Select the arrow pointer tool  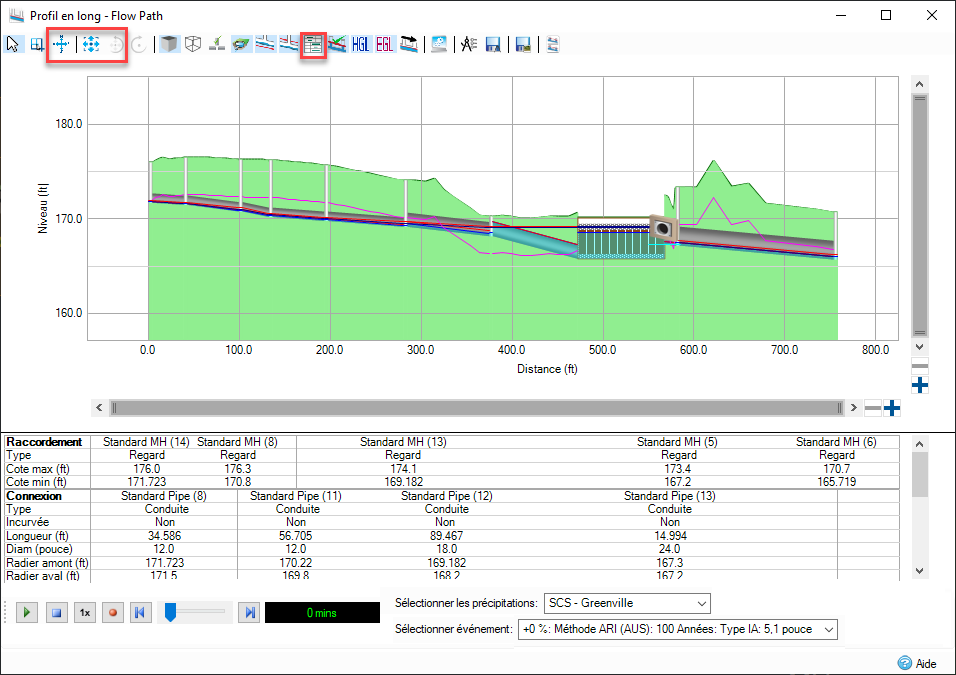pos(13,45)
